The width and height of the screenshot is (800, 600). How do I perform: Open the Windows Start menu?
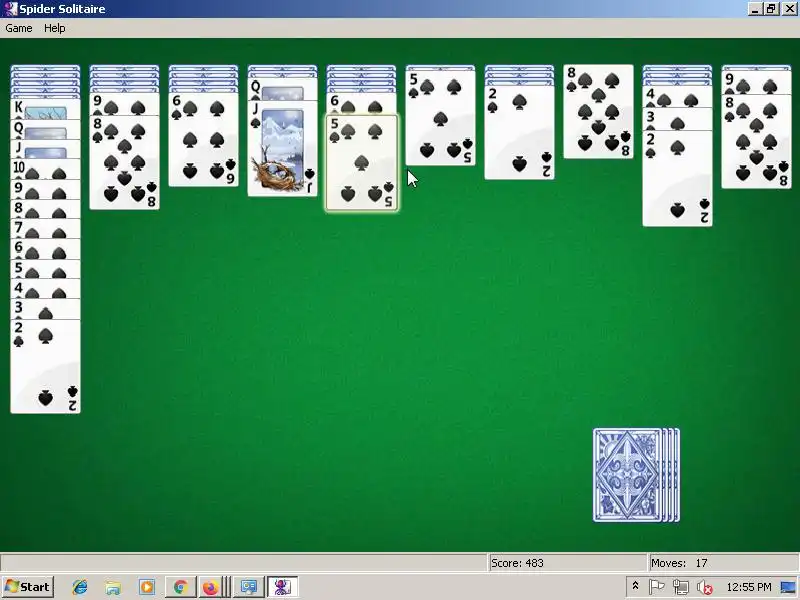point(28,587)
